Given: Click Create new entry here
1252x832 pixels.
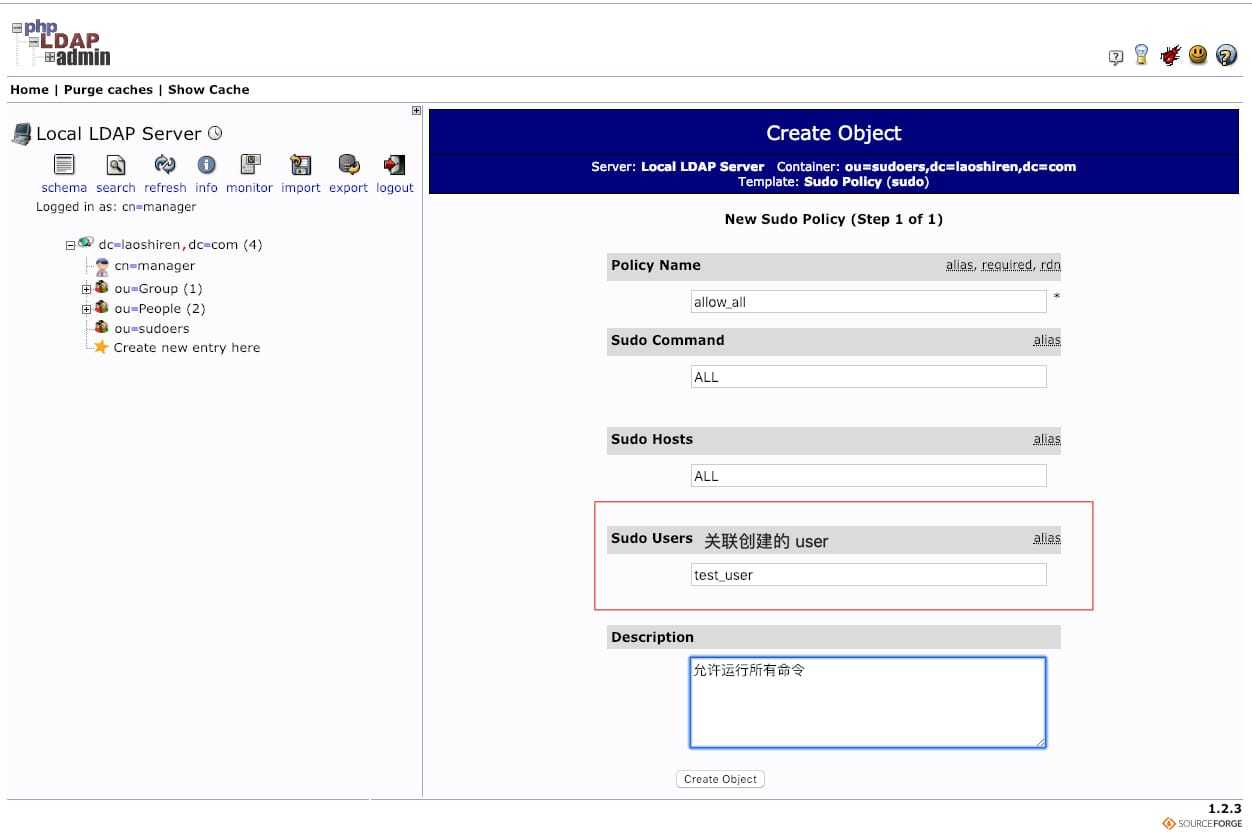Looking at the screenshot, I should click(187, 348).
